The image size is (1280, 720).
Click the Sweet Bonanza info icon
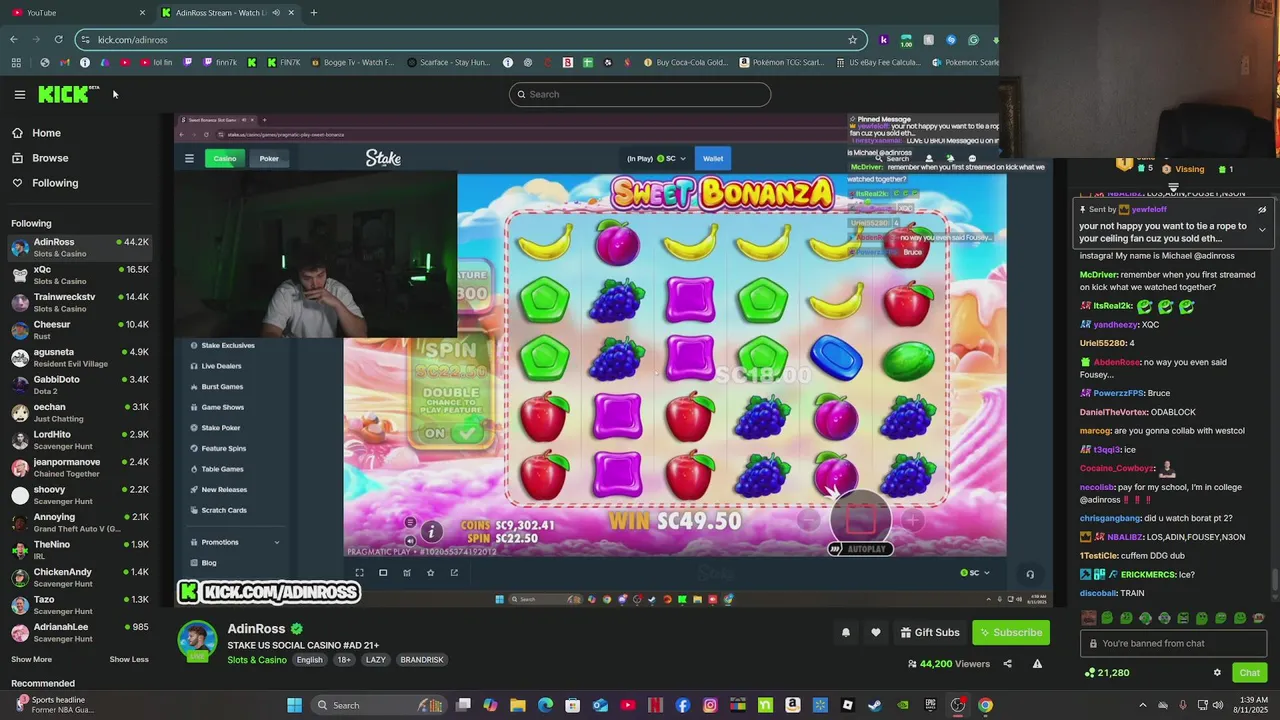(x=431, y=532)
